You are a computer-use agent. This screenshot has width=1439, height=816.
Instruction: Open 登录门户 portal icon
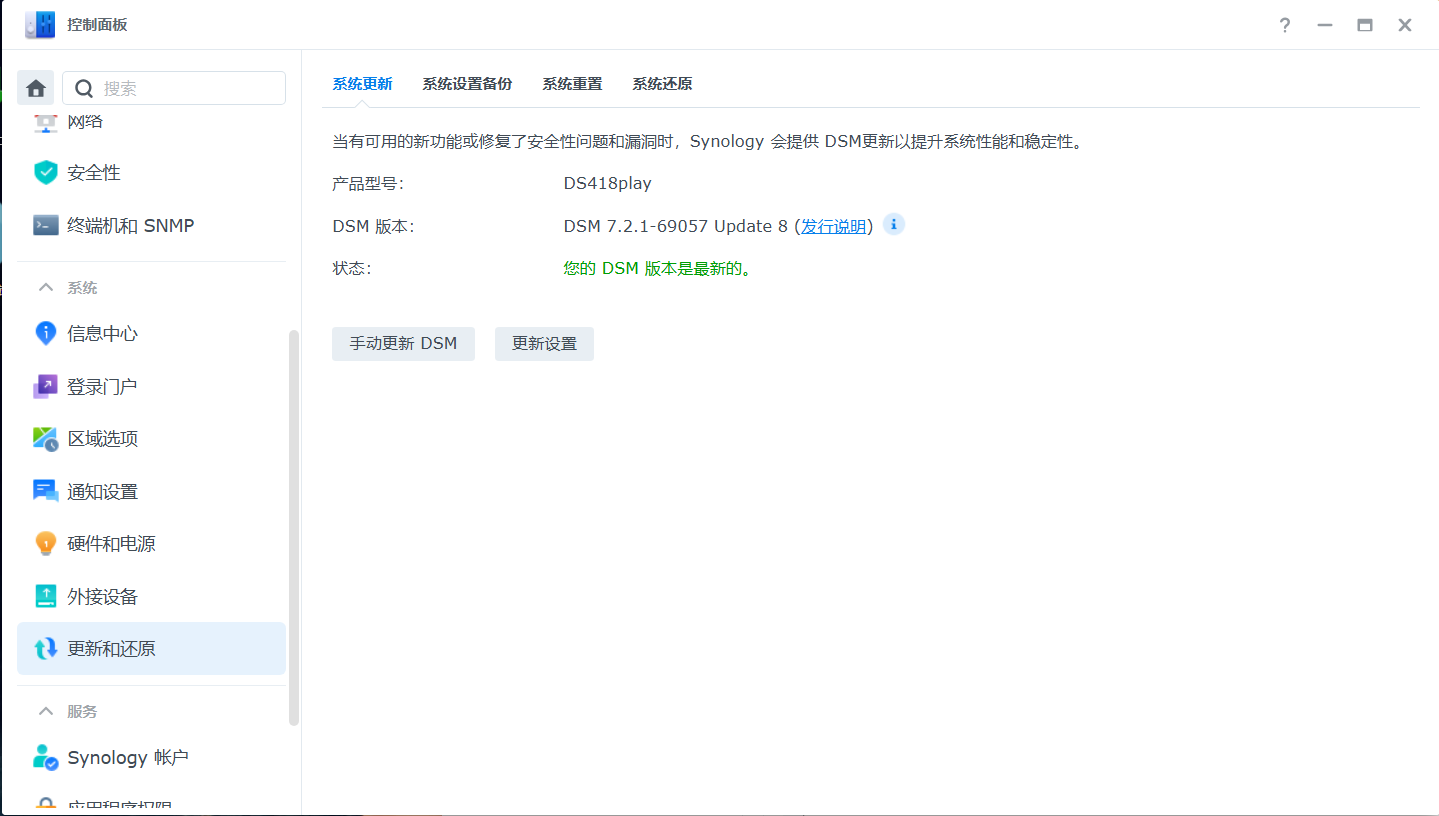[x=46, y=386]
